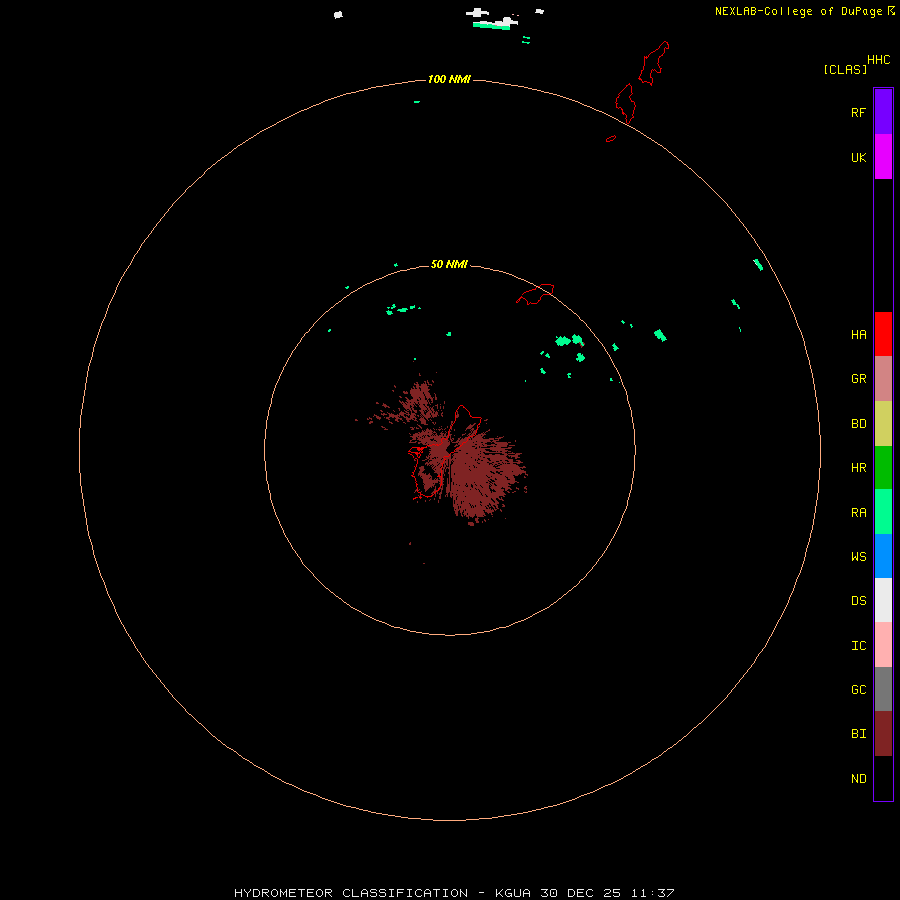Click the HA legend label
This screenshot has height=900, width=900.
[858, 335]
